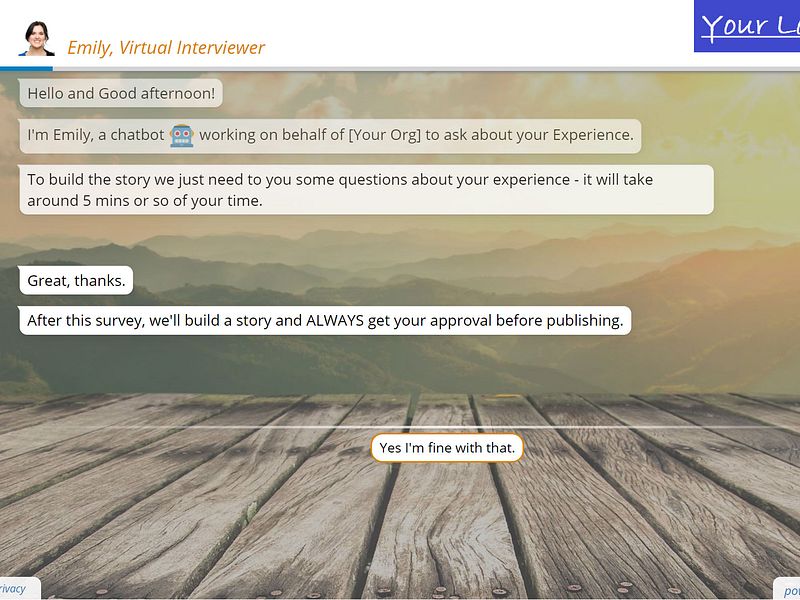800x600 pixels.
Task: Click the 'Hello and Good afternoon!' message
Action: pos(121,93)
